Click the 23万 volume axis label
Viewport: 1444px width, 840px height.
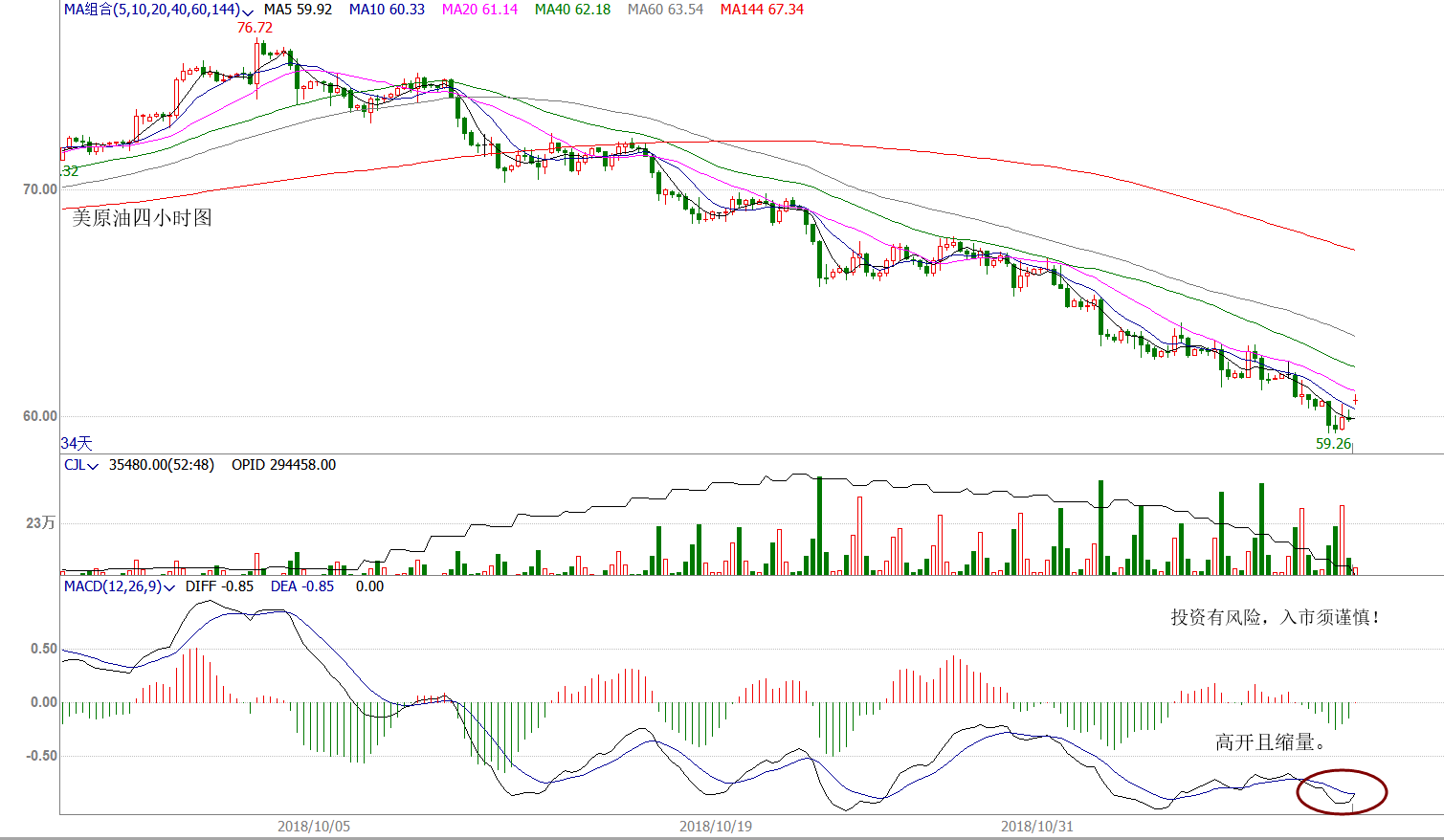pyautogui.click(x=41, y=523)
